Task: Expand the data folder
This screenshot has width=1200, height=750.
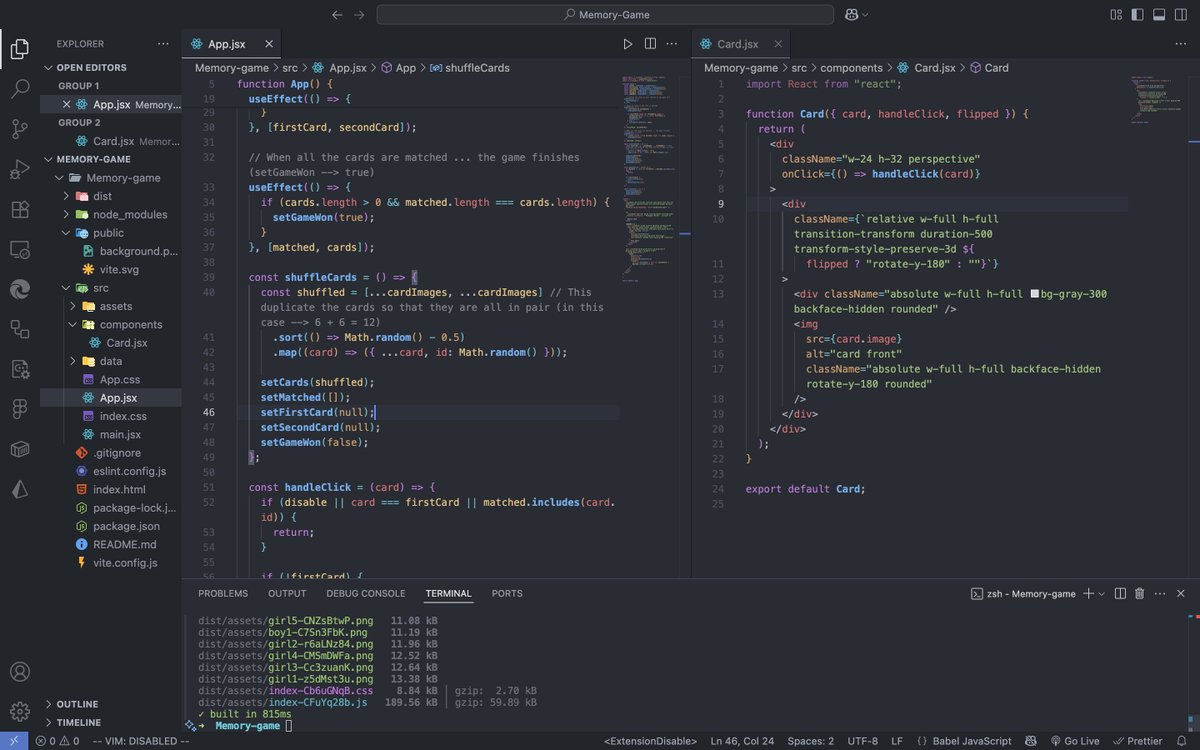Action: click(110, 361)
